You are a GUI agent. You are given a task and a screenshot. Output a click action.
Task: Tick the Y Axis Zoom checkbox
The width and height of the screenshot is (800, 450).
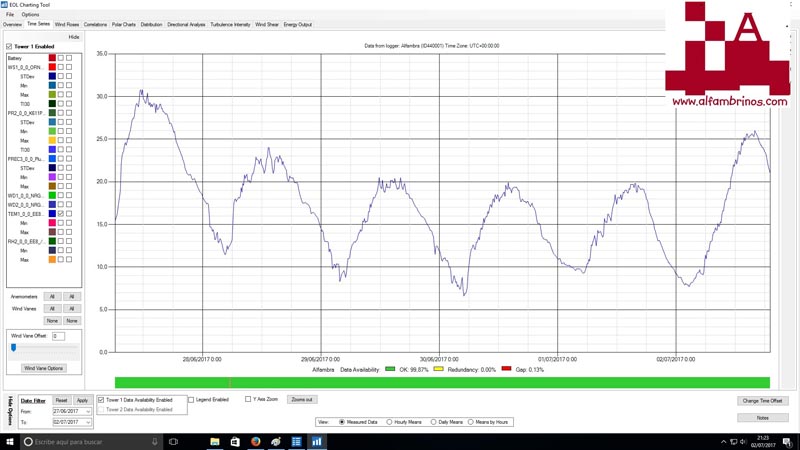pos(248,399)
